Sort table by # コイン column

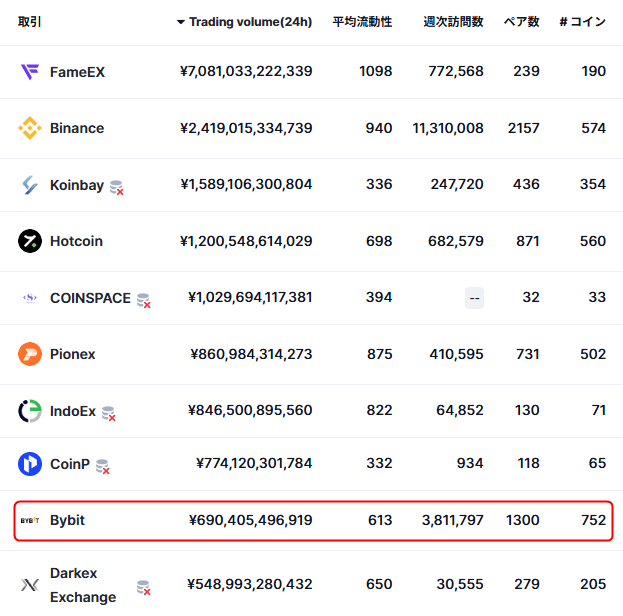(x=582, y=21)
